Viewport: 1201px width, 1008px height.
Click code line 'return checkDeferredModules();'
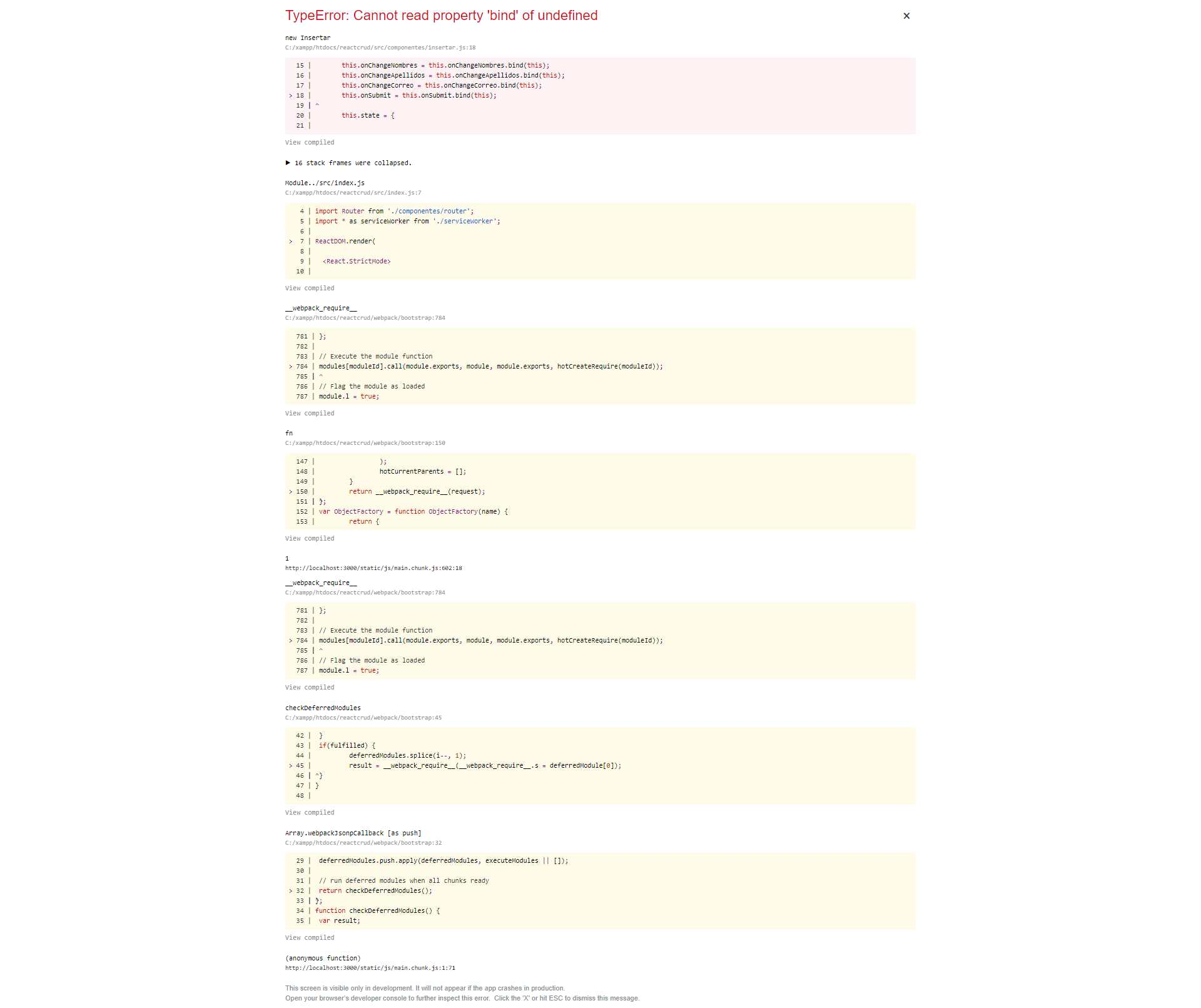[x=375, y=891]
